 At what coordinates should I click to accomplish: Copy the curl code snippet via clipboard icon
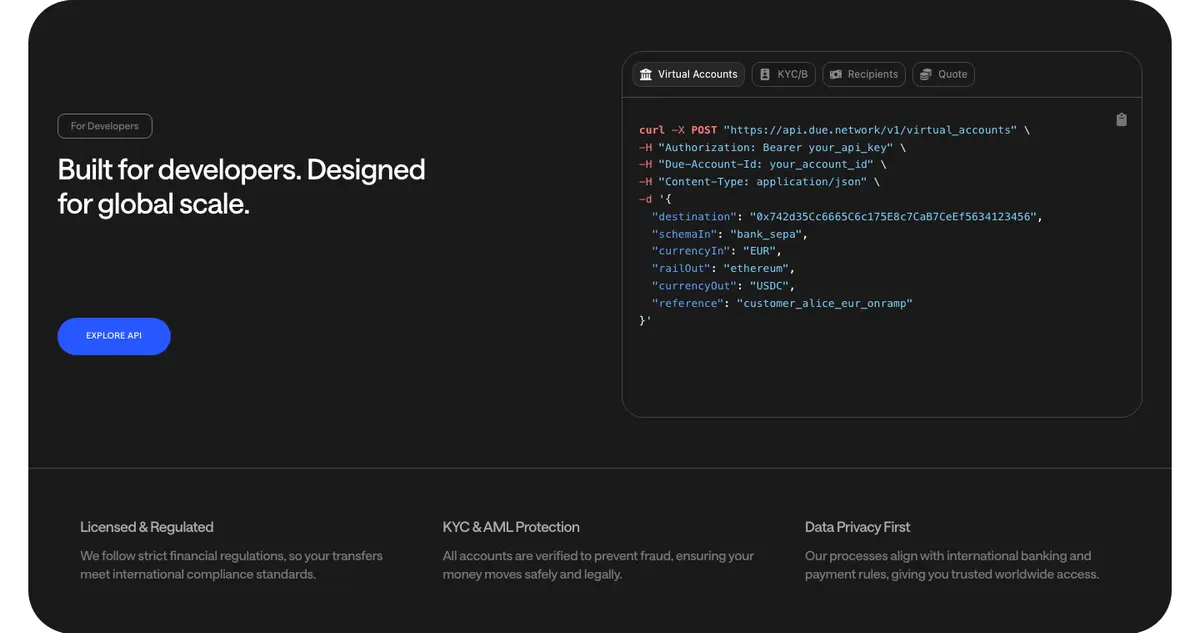point(1121,120)
